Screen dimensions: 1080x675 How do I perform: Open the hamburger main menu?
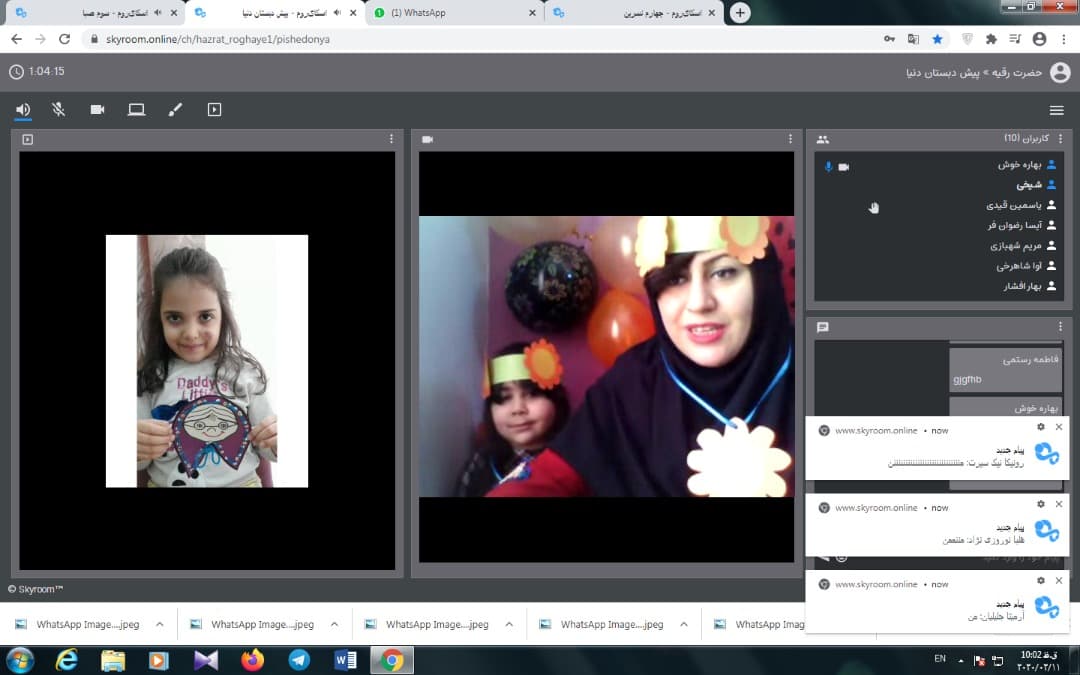coord(1056,110)
